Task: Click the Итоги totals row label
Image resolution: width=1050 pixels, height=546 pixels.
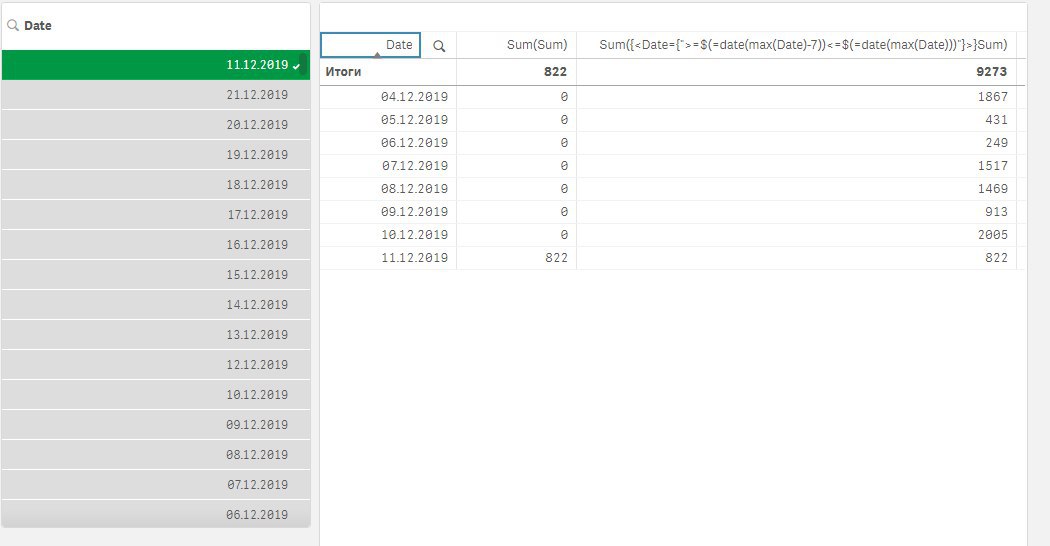Action: point(344,72)
